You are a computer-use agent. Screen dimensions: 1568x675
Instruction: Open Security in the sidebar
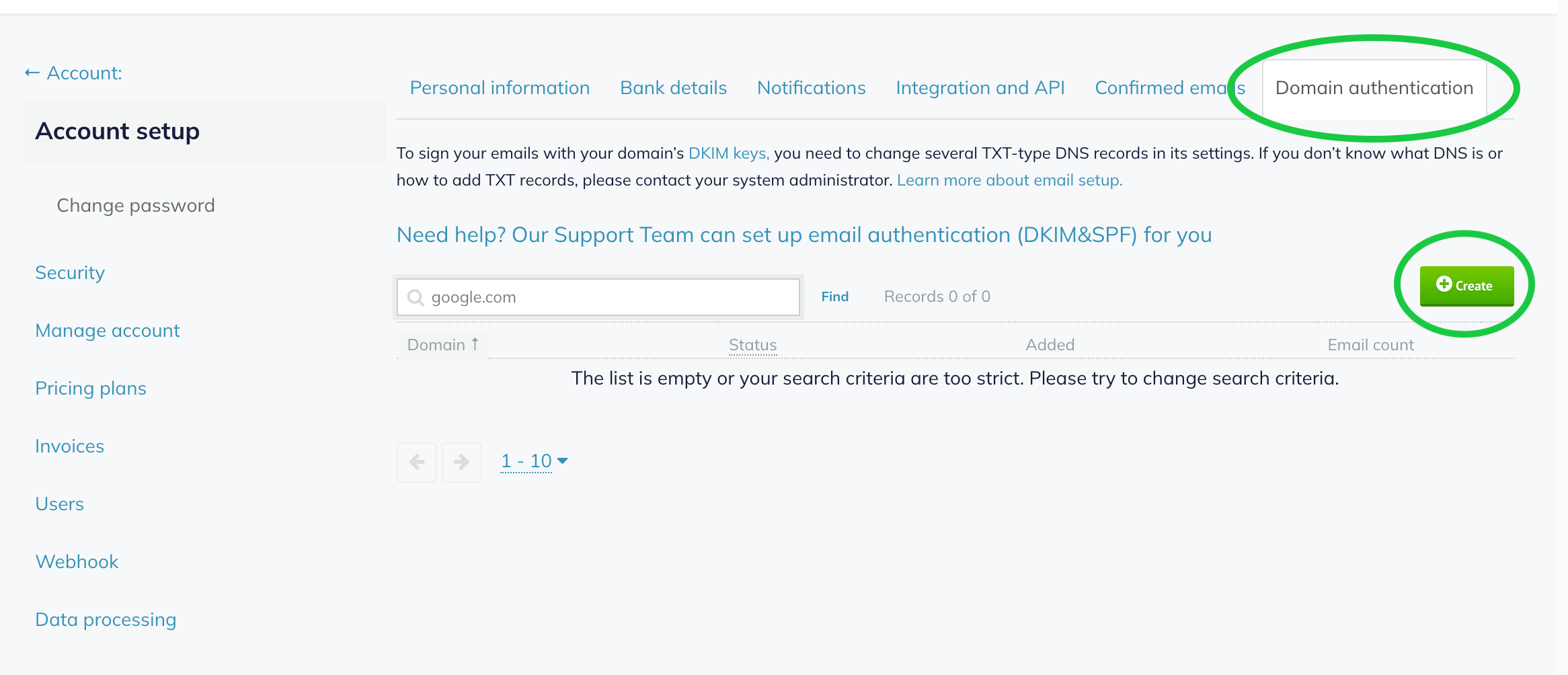(70, 273)
